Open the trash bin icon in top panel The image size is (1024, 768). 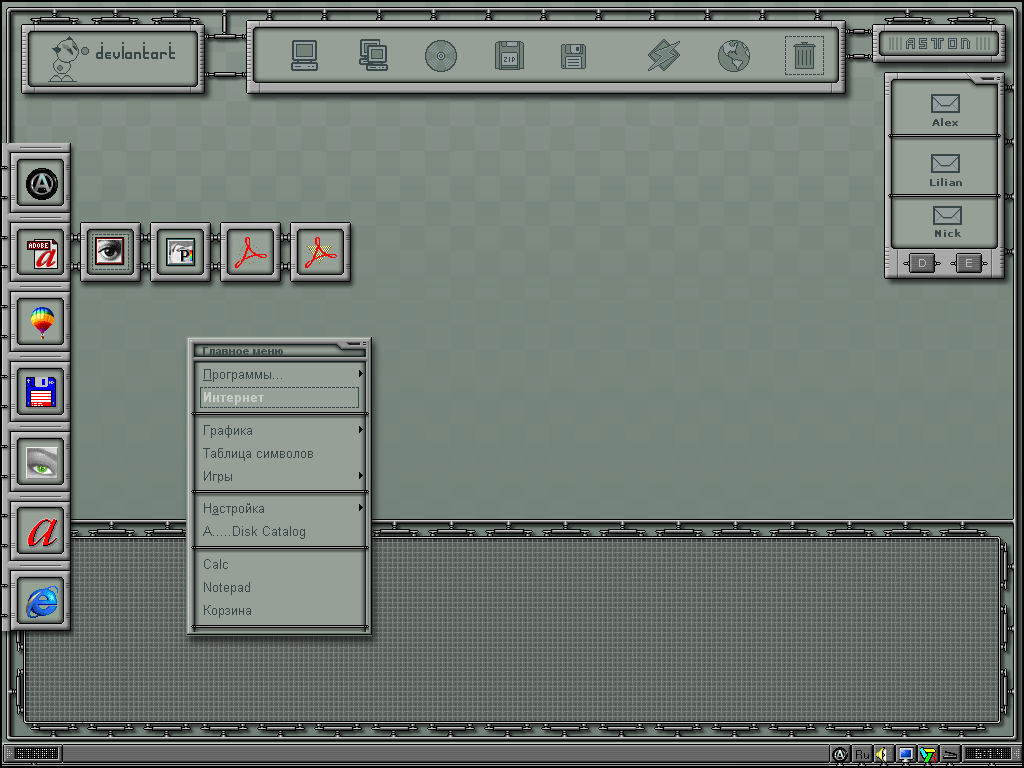coord(804,56)
